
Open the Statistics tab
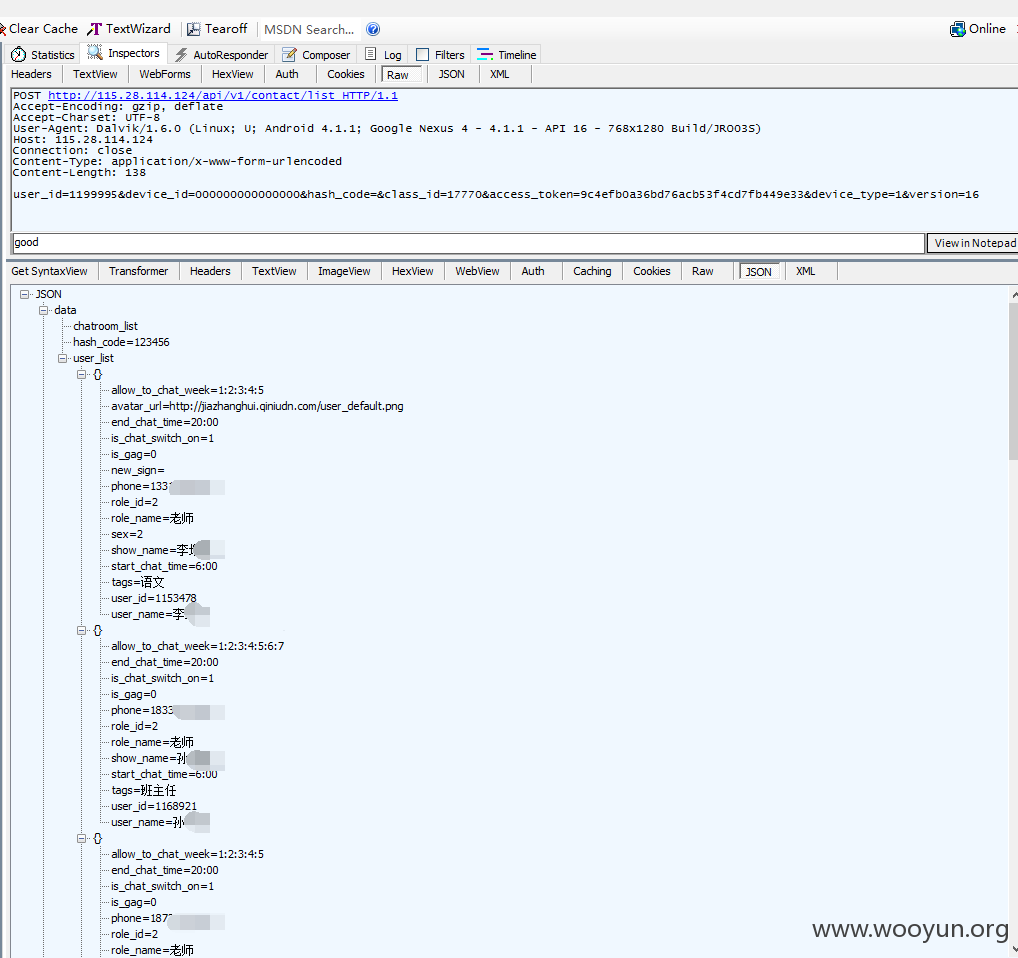43,55
